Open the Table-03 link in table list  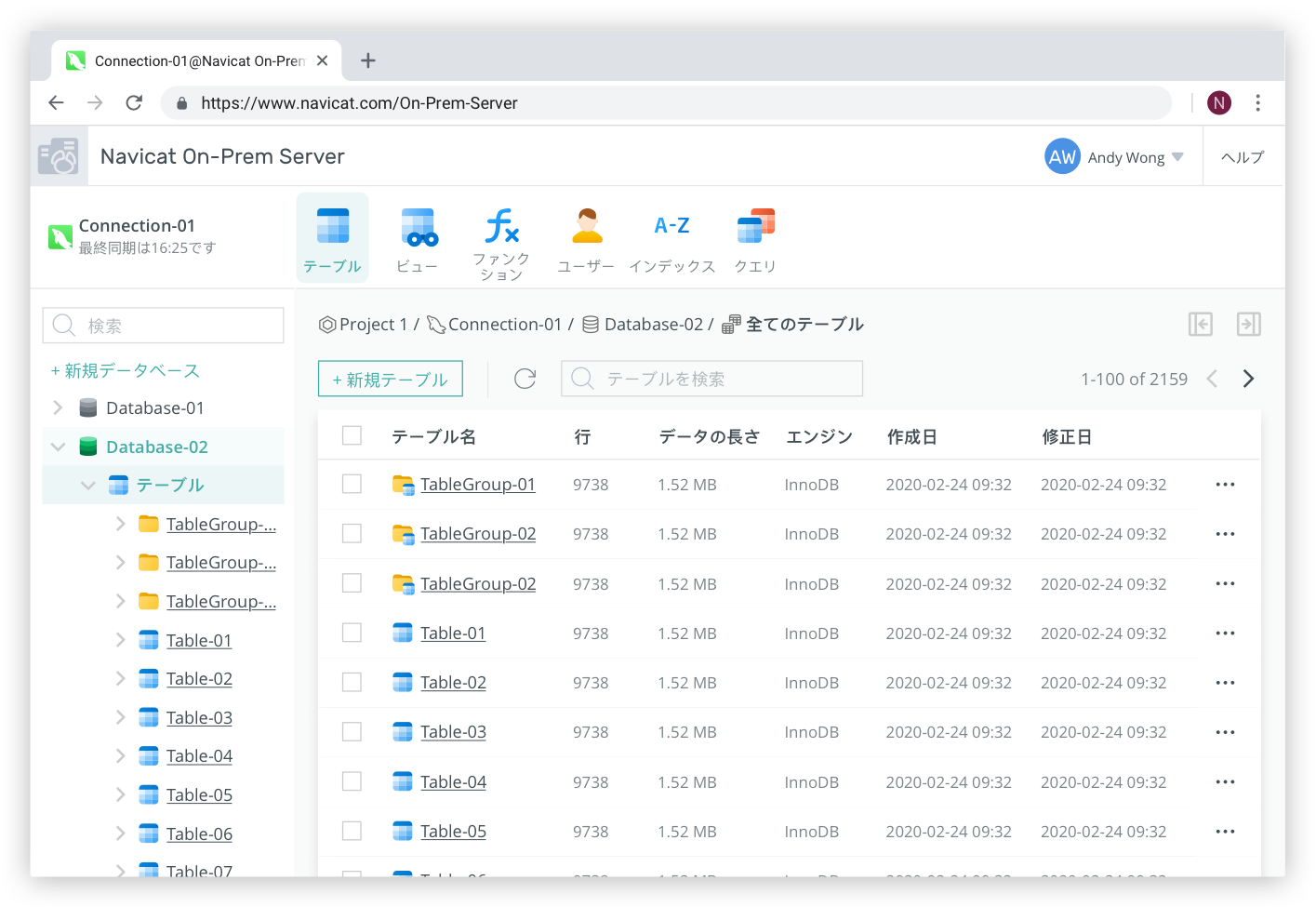(453, 732)
